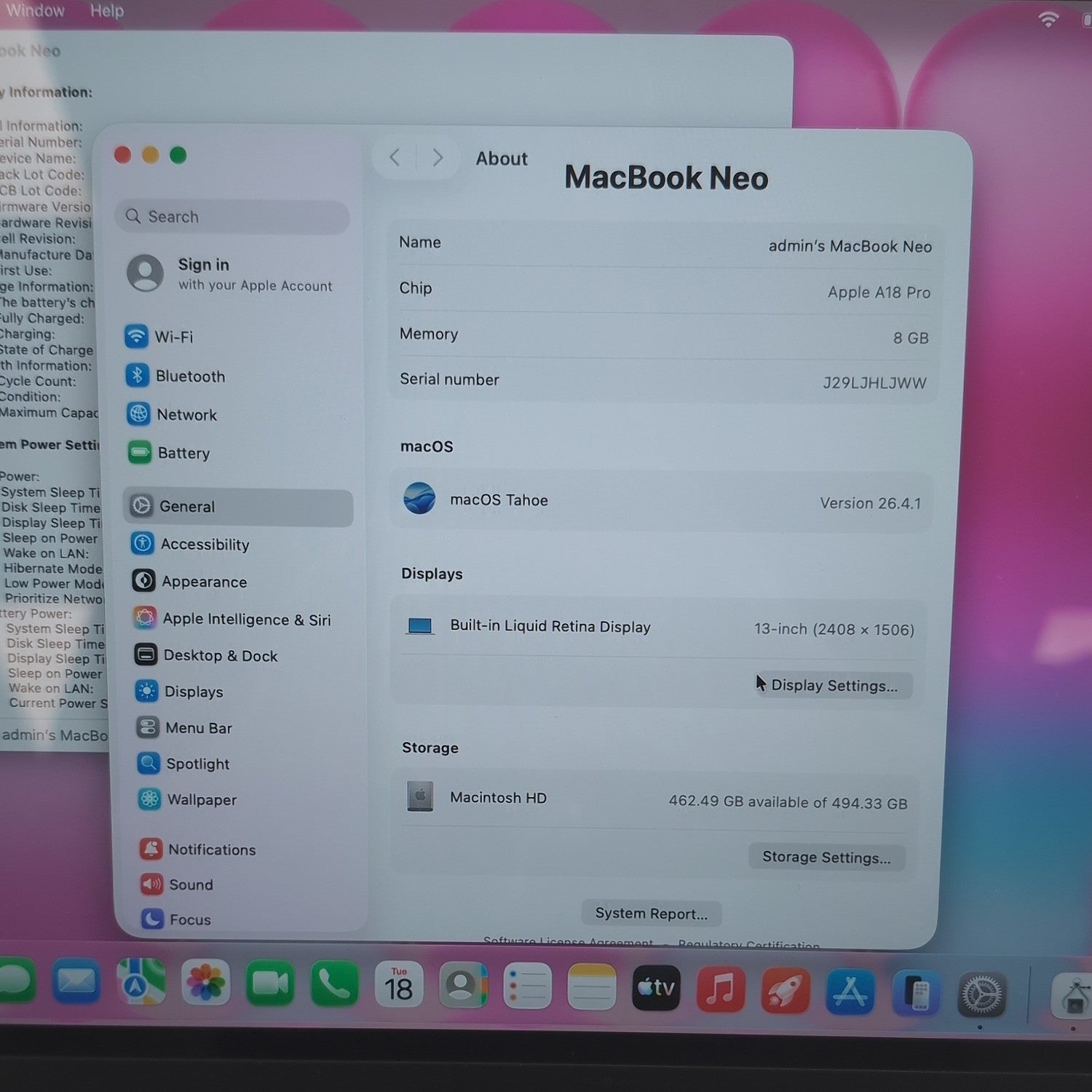
Task: Click "Condition:" in the background window
Action: tap(31, 397)
